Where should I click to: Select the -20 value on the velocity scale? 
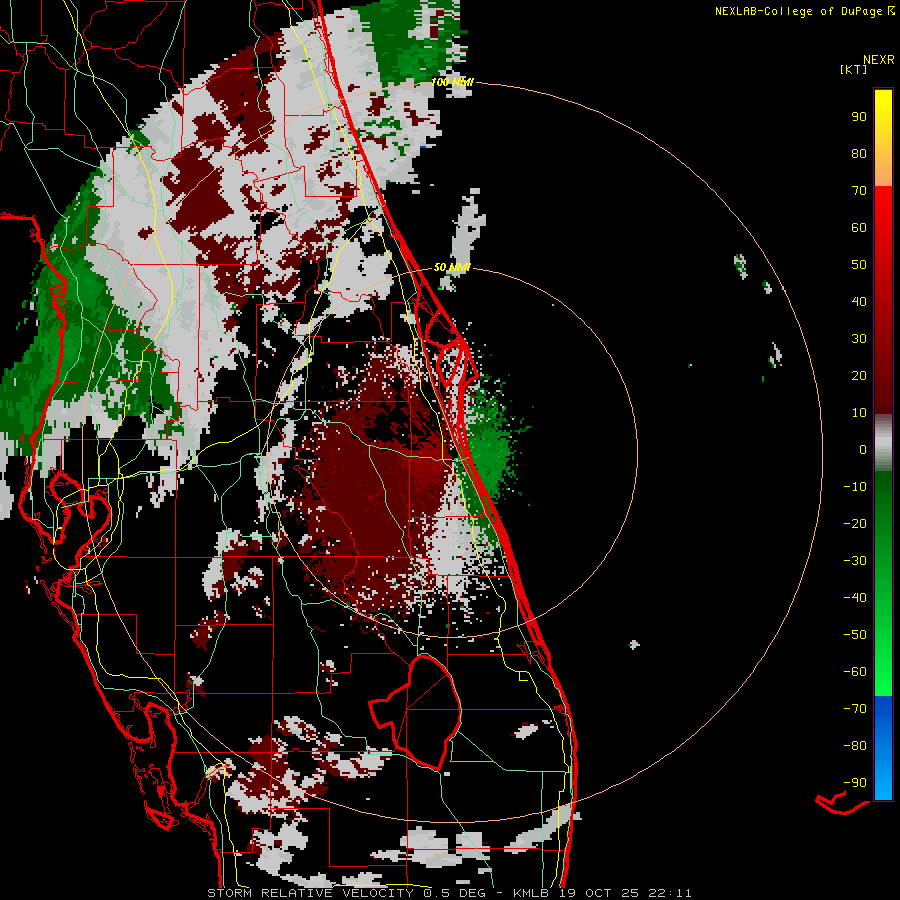[x=855, y=523]
